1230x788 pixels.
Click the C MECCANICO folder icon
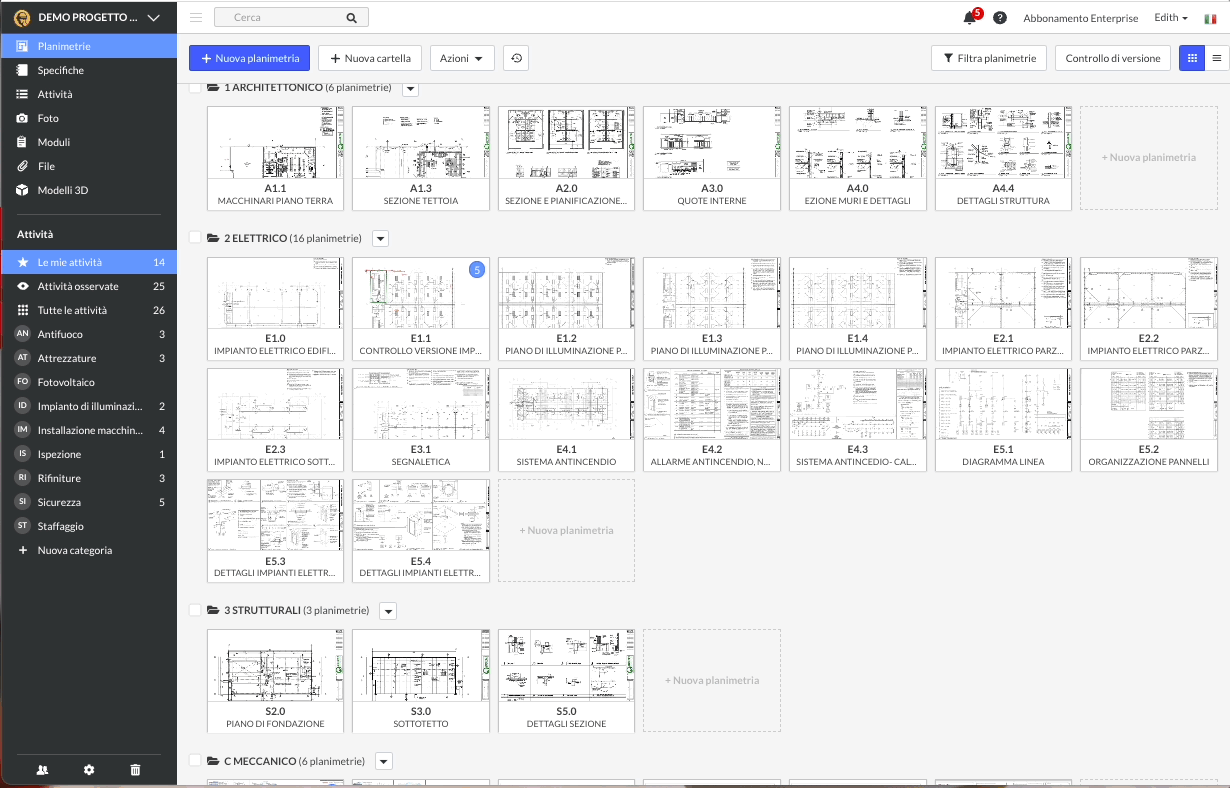click(x=213, y=761)
